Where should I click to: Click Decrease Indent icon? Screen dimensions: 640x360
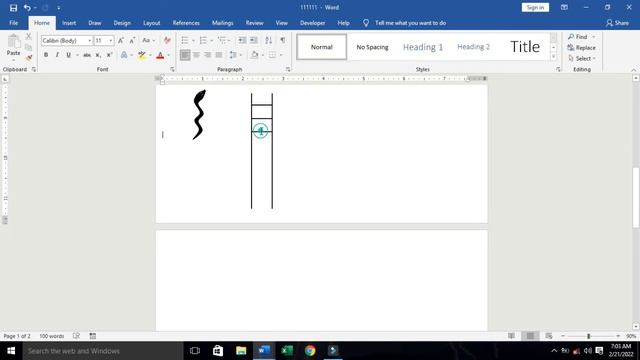click(x=242, y=40)
